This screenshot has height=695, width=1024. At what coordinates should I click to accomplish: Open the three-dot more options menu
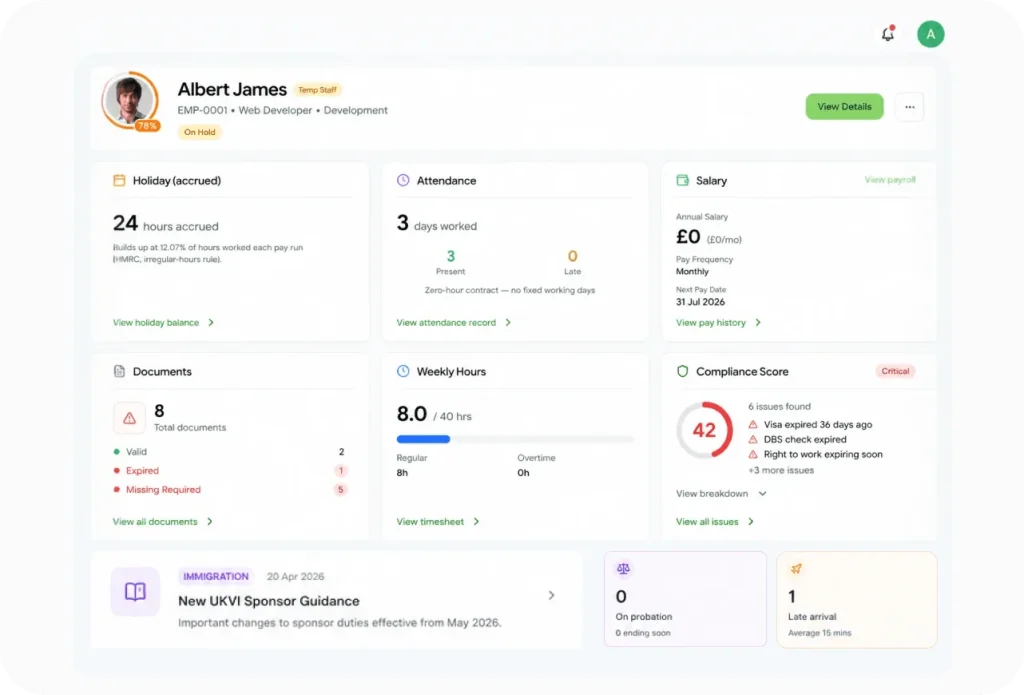[x=910, y=107]
